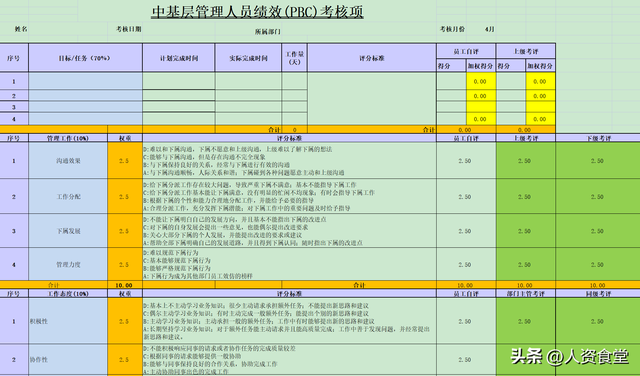Click the 考核日期 label cell

point(129,29)
